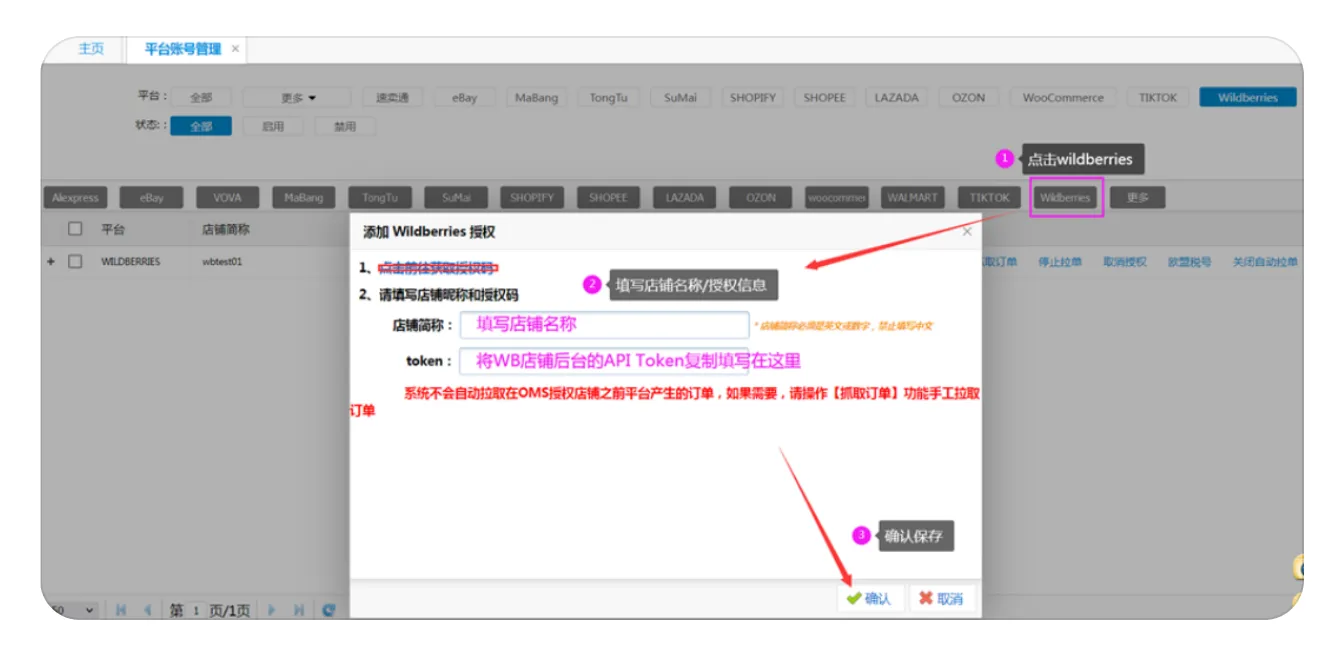
Task: Click the 取消授权 link in the row
Action: click(x=1124, y=262)
